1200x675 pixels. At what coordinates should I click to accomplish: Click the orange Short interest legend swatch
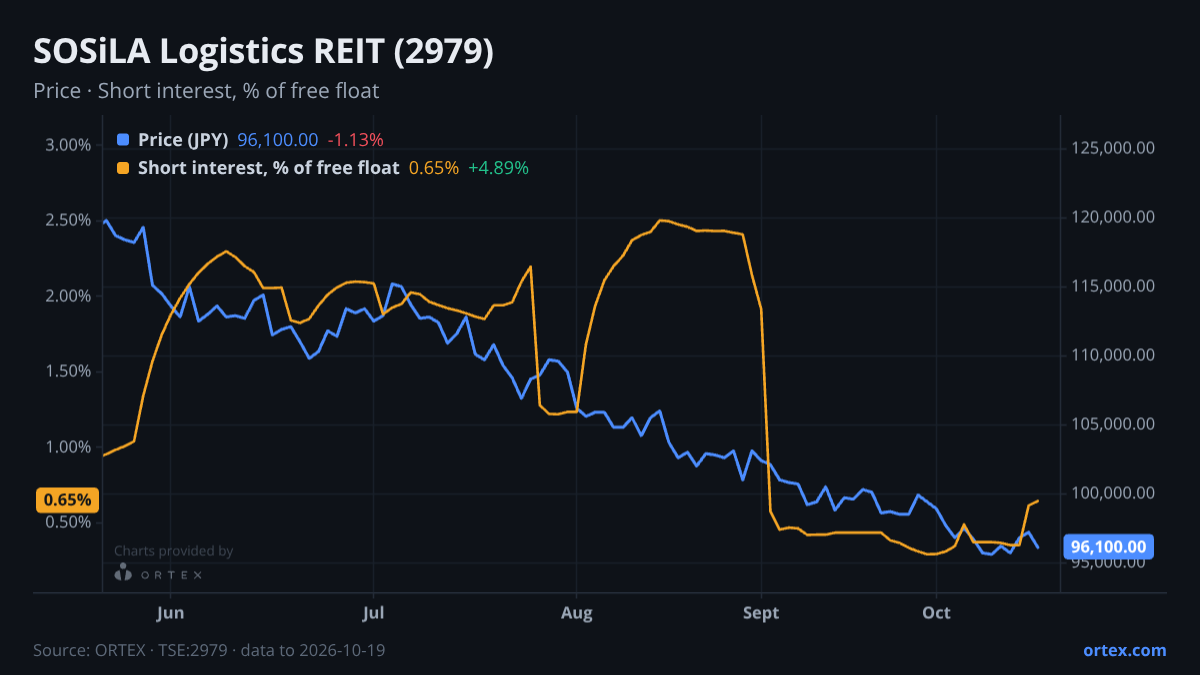click(x=123, y=168)
